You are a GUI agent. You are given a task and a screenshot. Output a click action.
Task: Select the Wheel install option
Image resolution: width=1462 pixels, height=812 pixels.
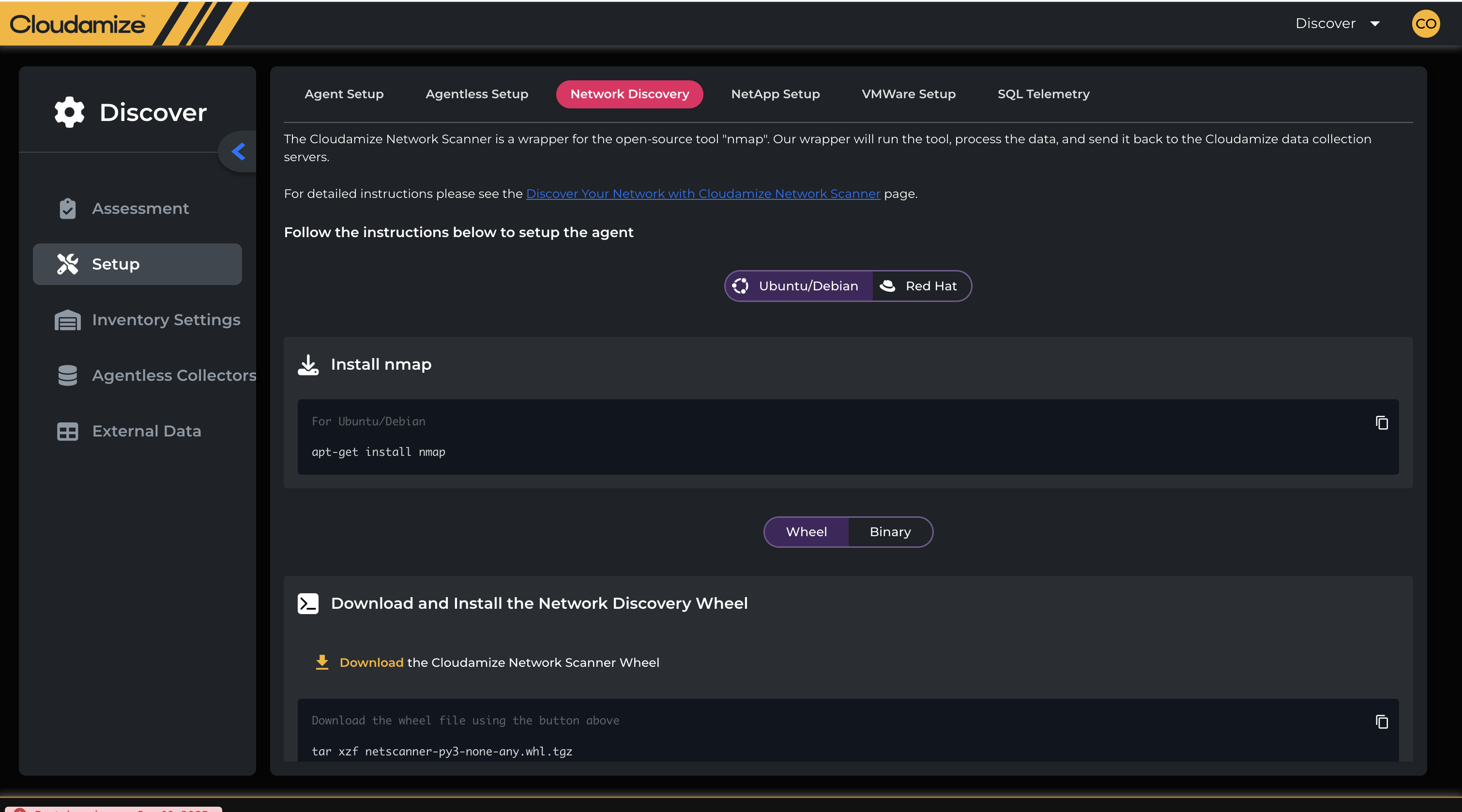806,532
